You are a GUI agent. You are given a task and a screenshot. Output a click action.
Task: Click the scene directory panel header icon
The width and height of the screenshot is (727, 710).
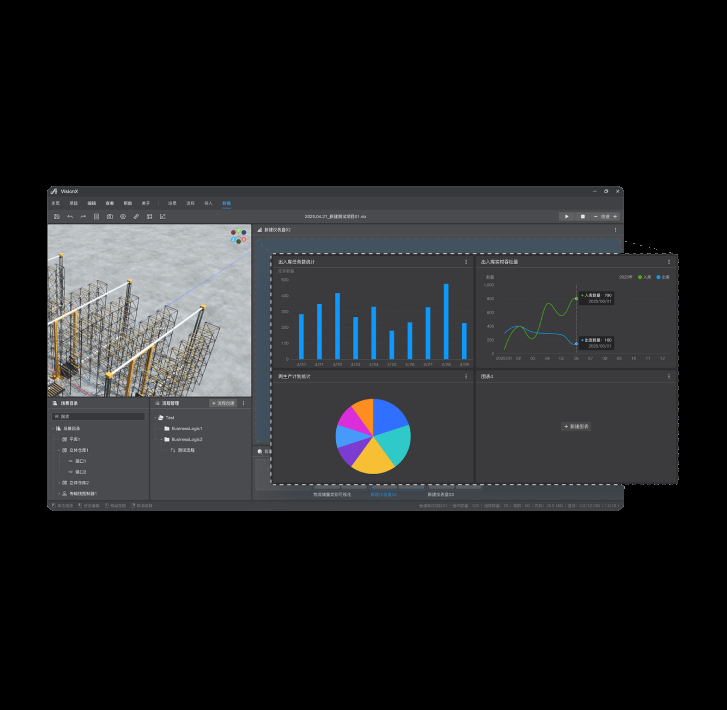[55, 403]
